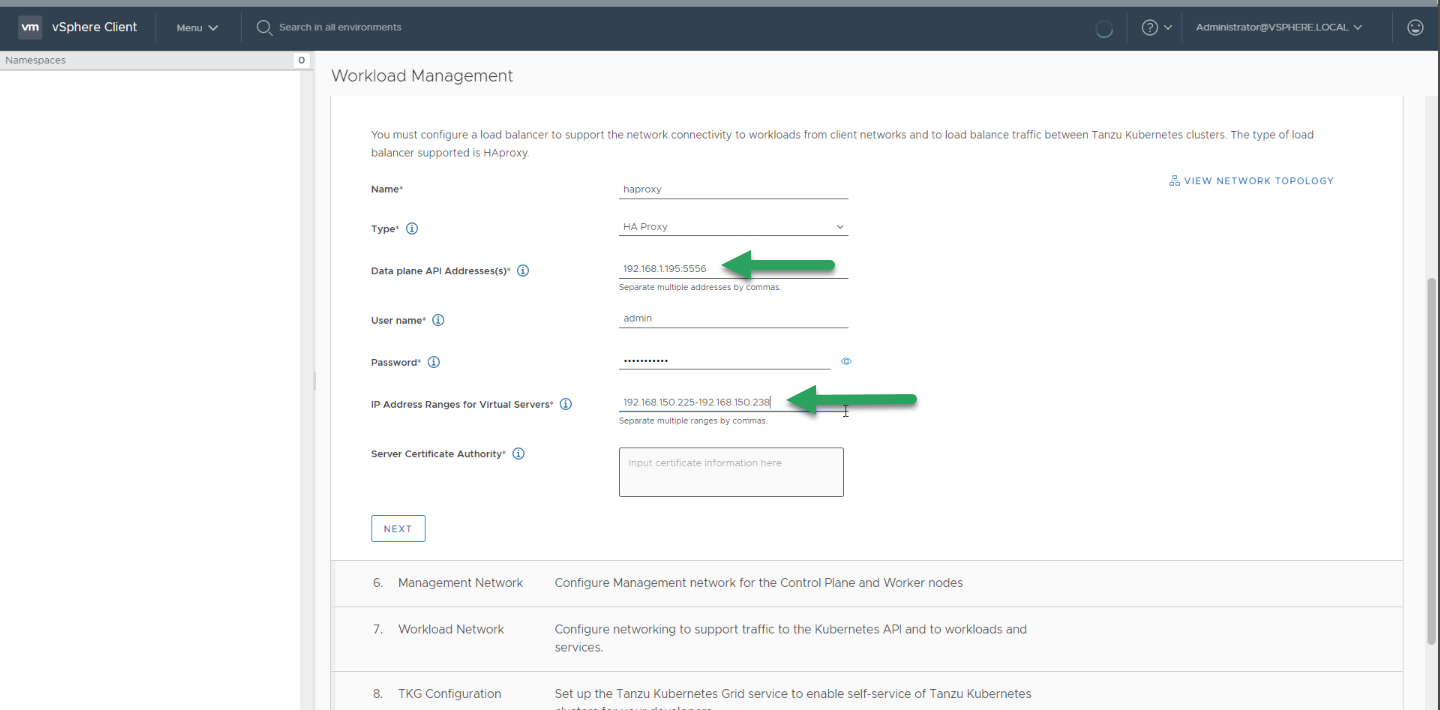This screenshot has height=710, width=1440.
Task: Click the vertical scrollbar of the wizard
Action: click(1431, 460)
